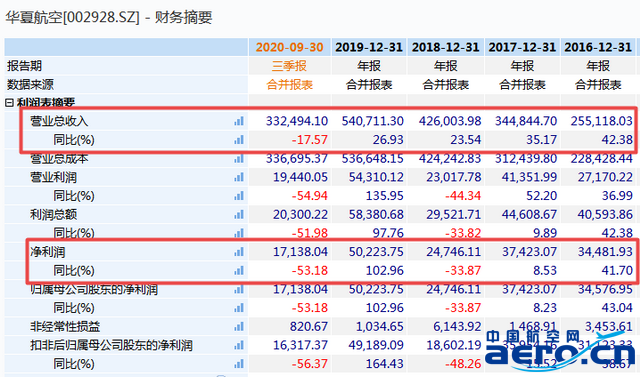This screenshot has width=640, height=377.
Task: Click the 135.95 growth value
Action: (x=385, y=196)
